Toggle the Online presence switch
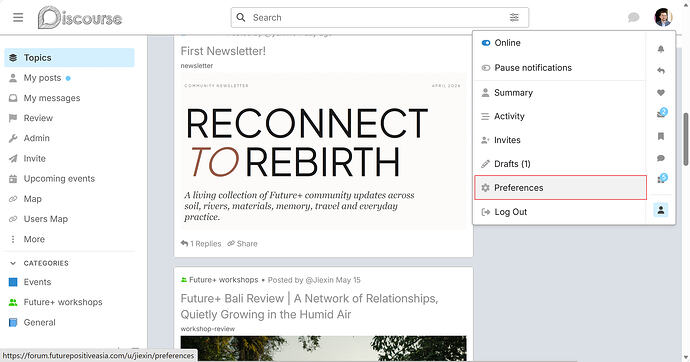Viewport: 690px width, 362px height. click(560, 43)
